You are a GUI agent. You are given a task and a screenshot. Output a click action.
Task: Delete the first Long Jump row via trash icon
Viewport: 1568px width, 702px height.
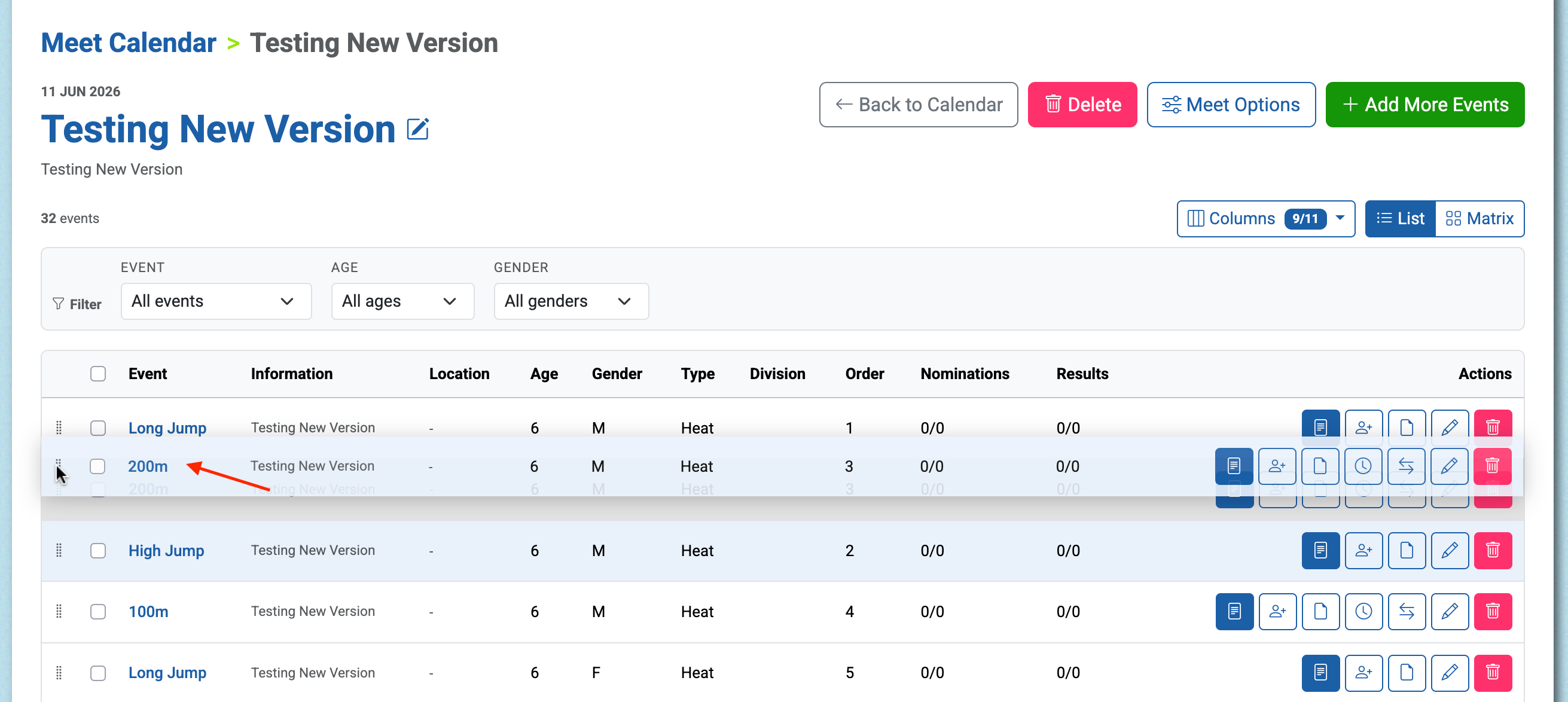pos(1493,426)
